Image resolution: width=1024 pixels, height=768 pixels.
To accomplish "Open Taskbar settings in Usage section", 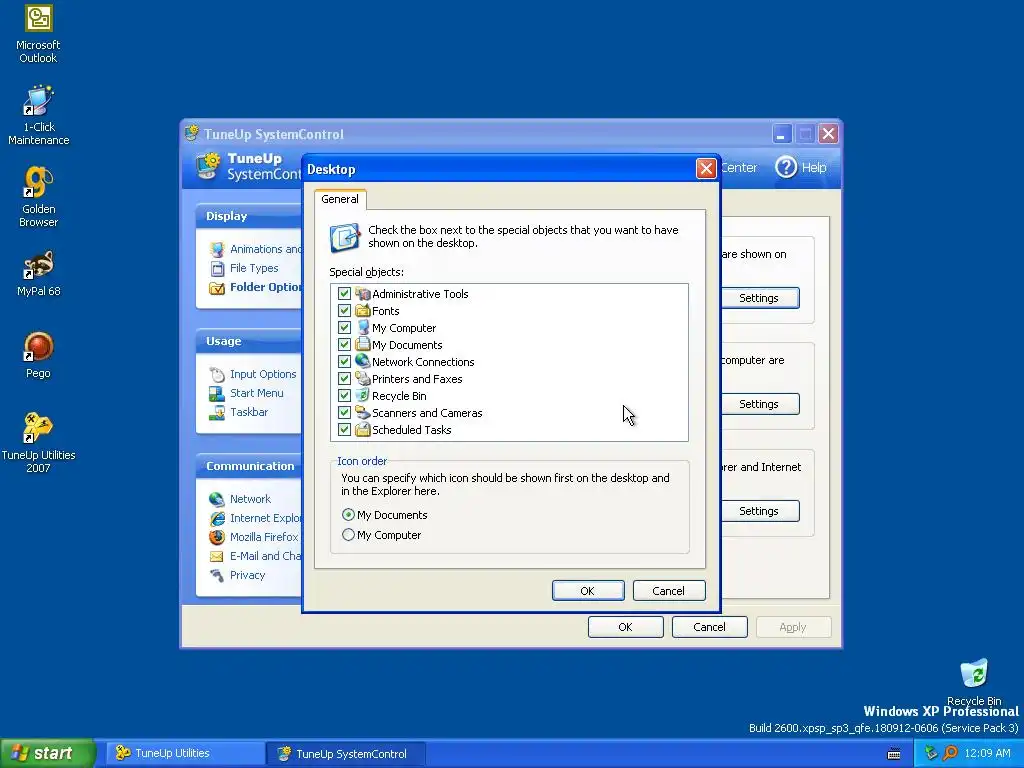I will pyautogui.click(x=249, y=412).
